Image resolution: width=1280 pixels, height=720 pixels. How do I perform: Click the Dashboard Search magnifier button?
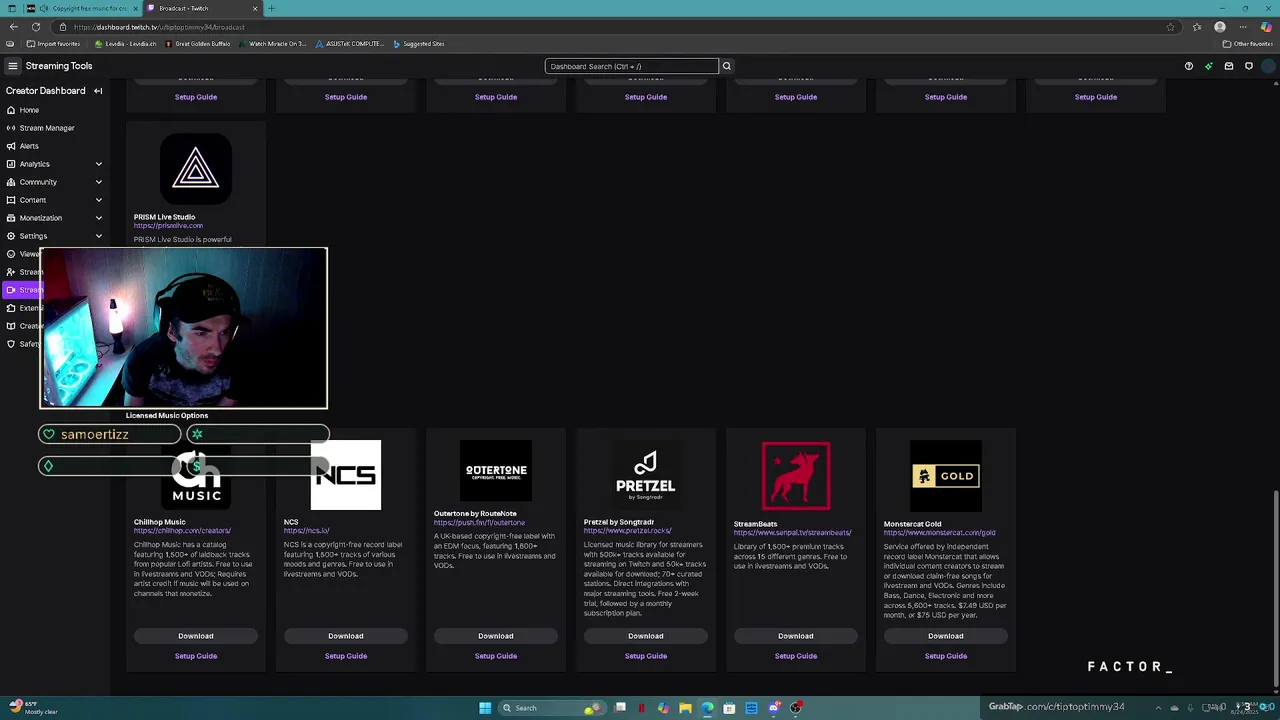click(x=727, y=66)
